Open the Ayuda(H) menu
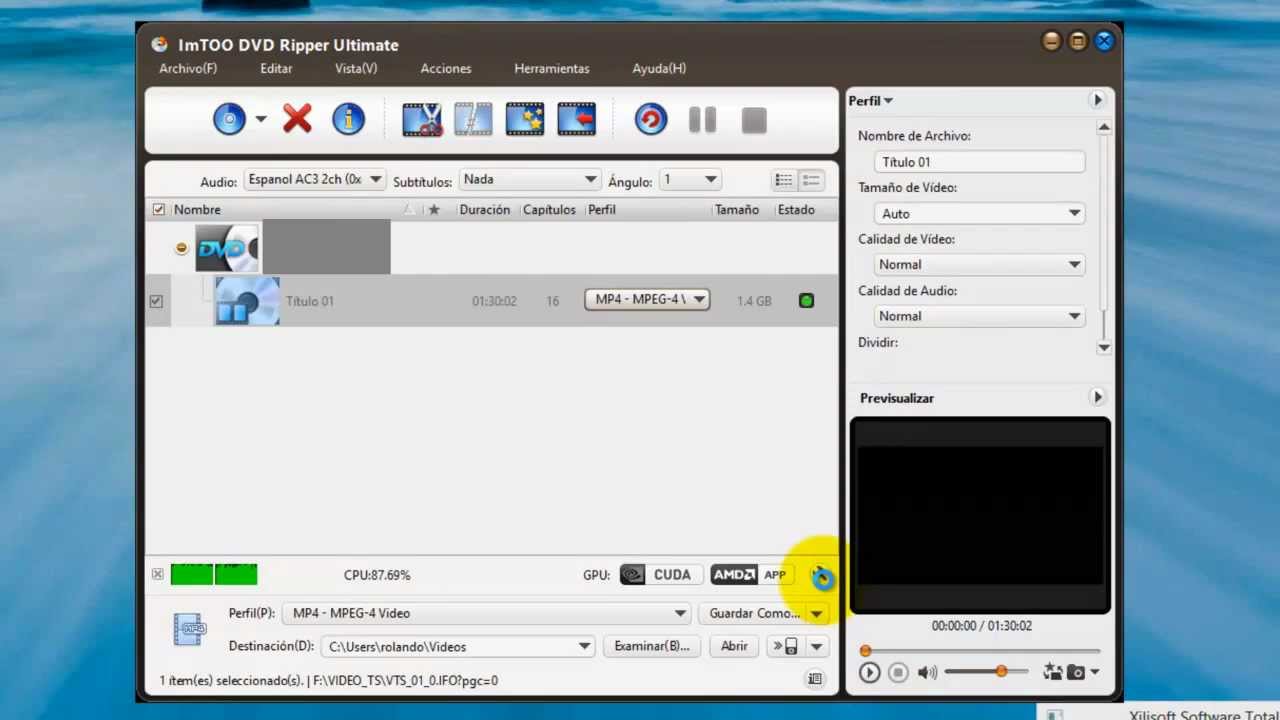 659,69
